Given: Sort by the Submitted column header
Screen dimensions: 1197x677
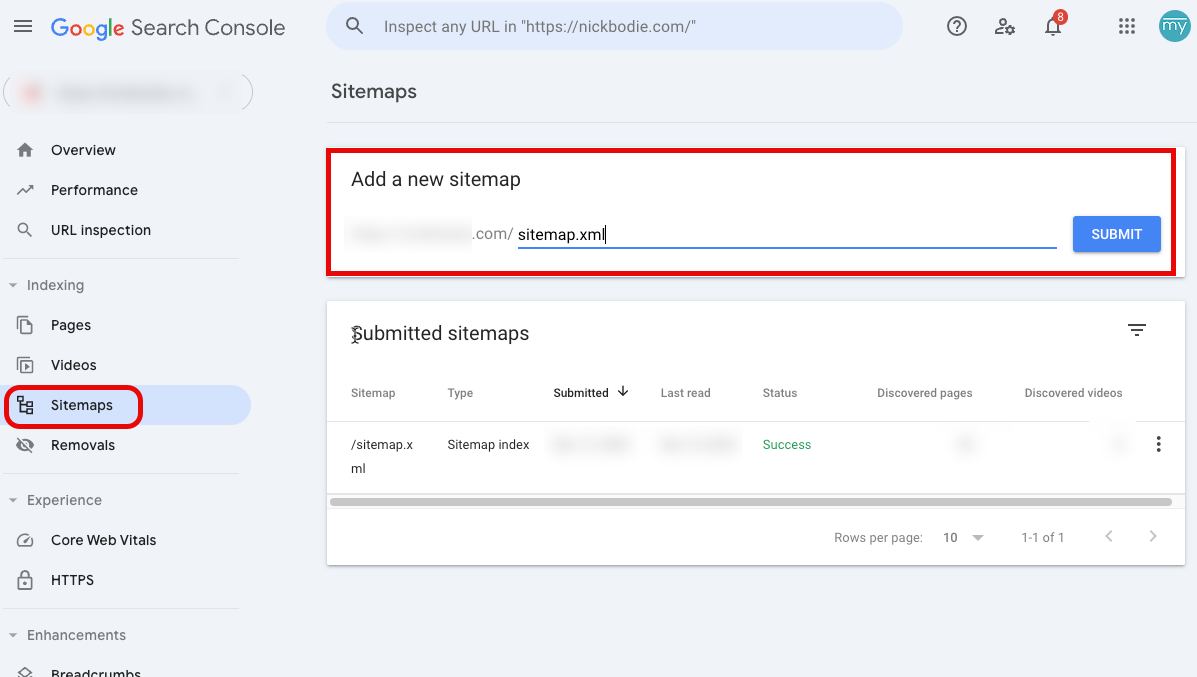Looking at the screenshot, I should pos(581,393).
